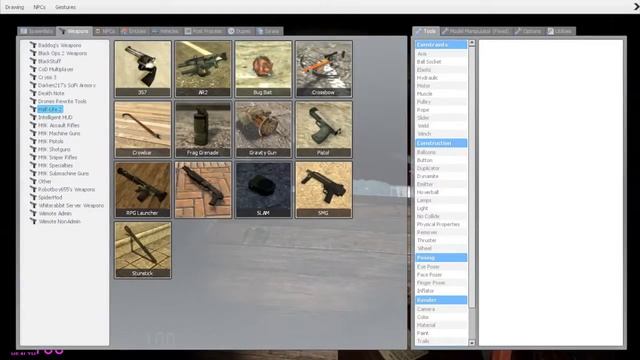Select the SpiderMod category

pyautogui.click(x=50, y=198)
